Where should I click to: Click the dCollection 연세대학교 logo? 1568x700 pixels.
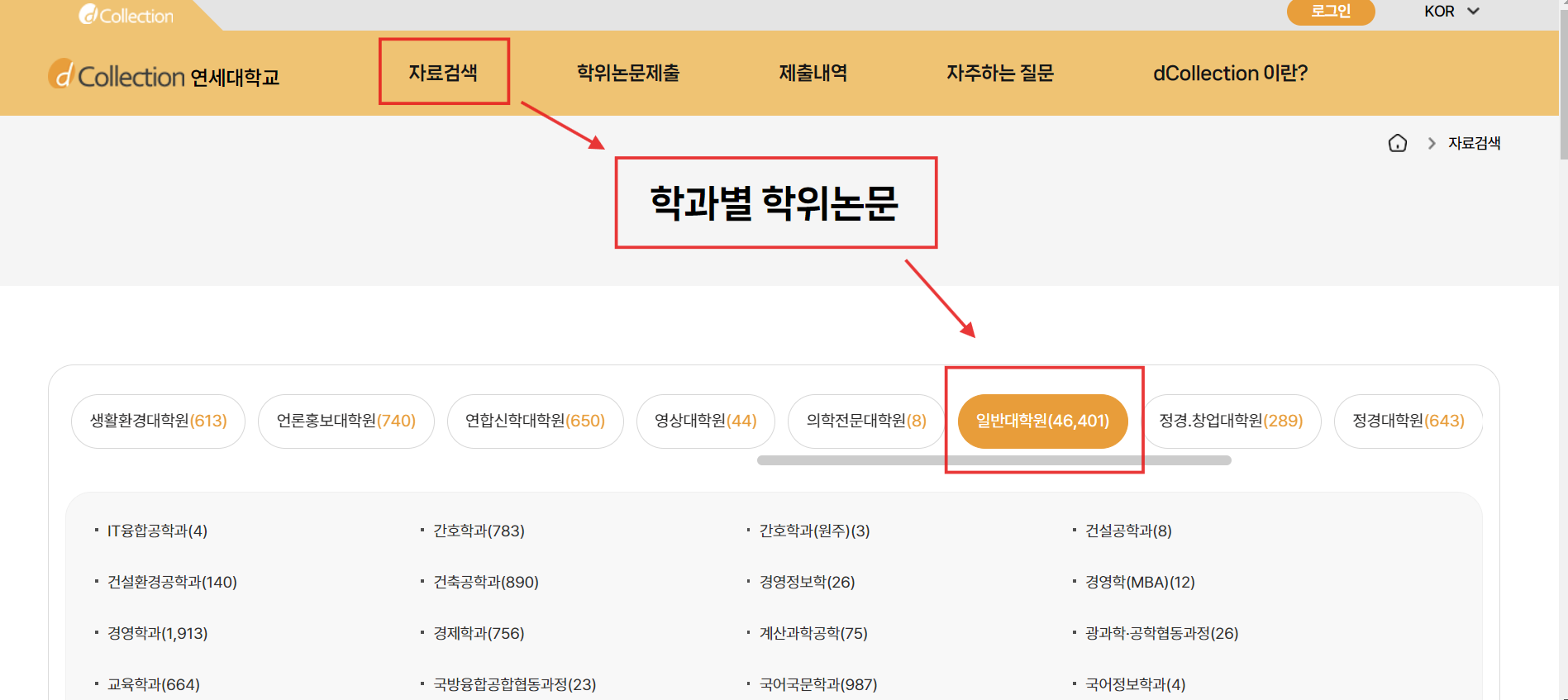click(x=164, y=75)
